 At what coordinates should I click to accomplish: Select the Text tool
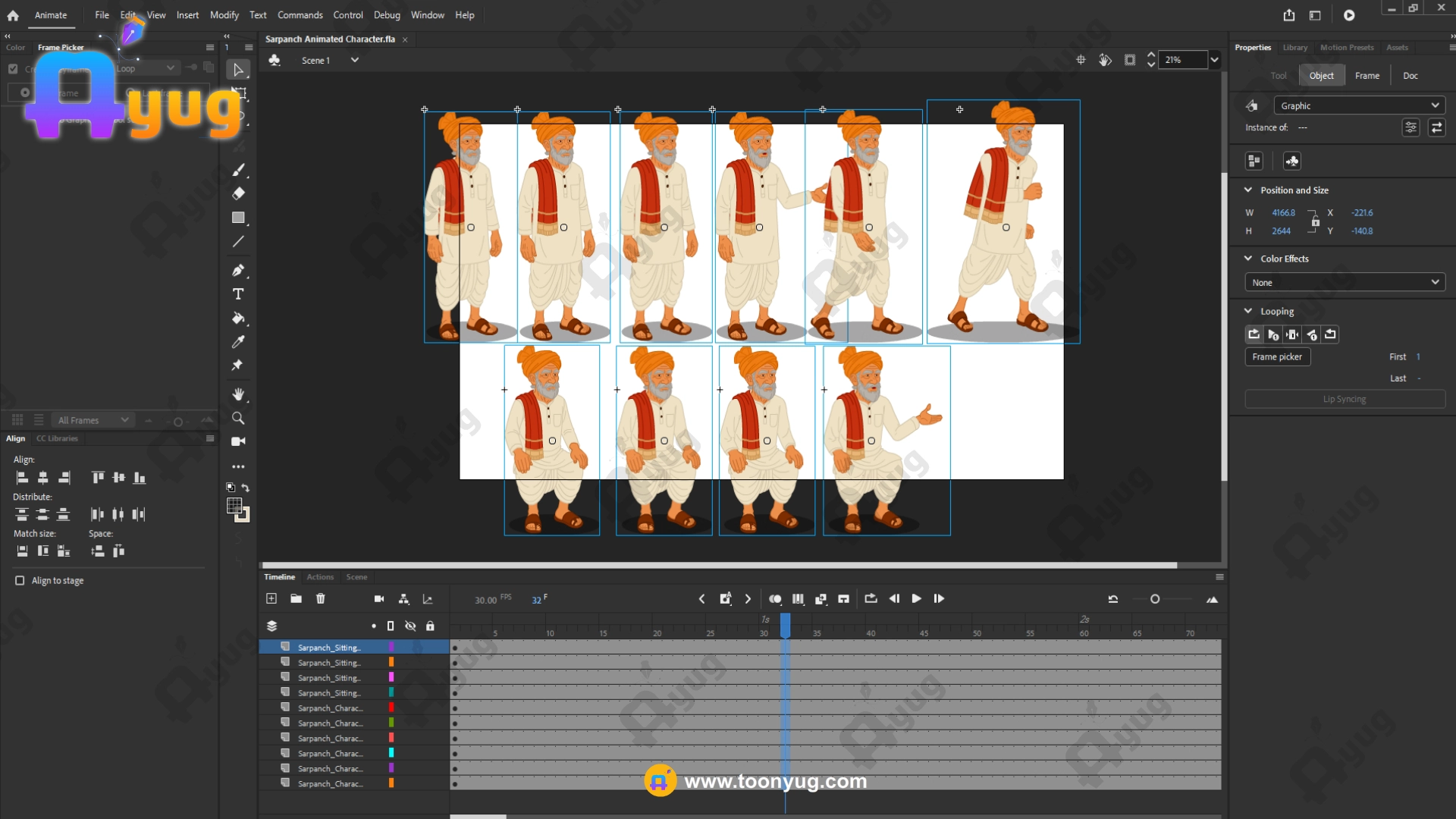(x=238, y=294)
